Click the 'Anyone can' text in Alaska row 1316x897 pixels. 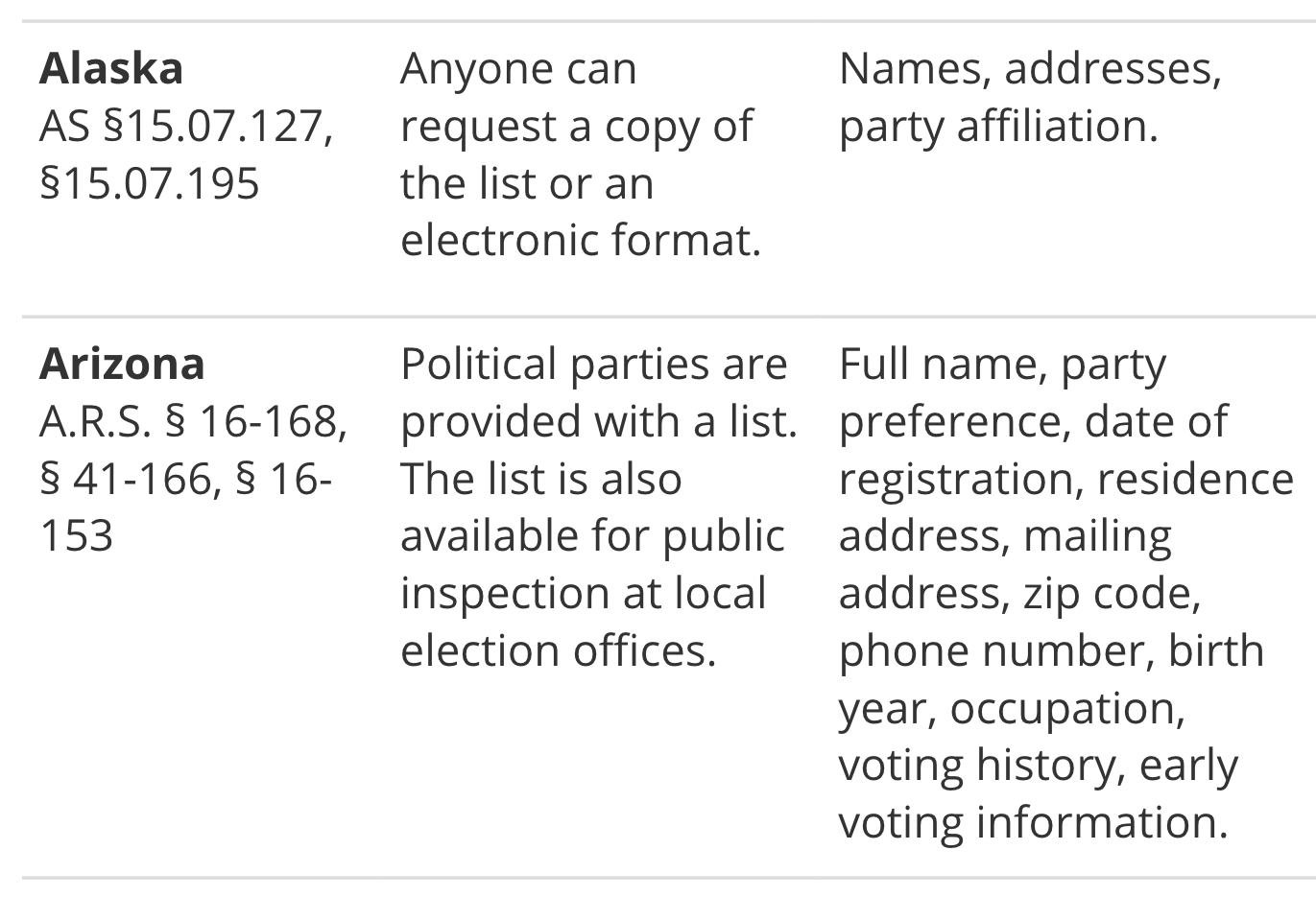[x=517, y=69]
